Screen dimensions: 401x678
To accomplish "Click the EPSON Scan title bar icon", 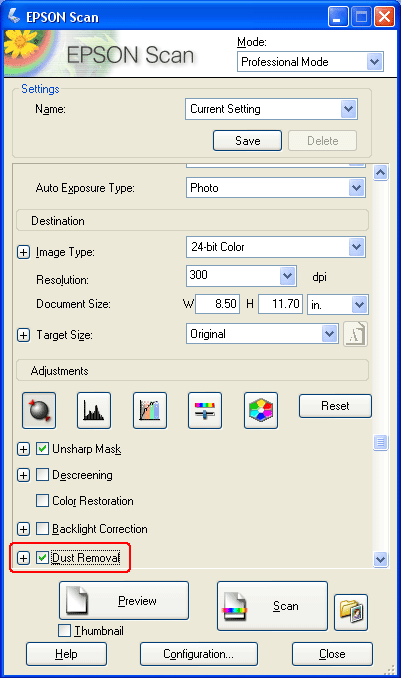I will 14,16.
